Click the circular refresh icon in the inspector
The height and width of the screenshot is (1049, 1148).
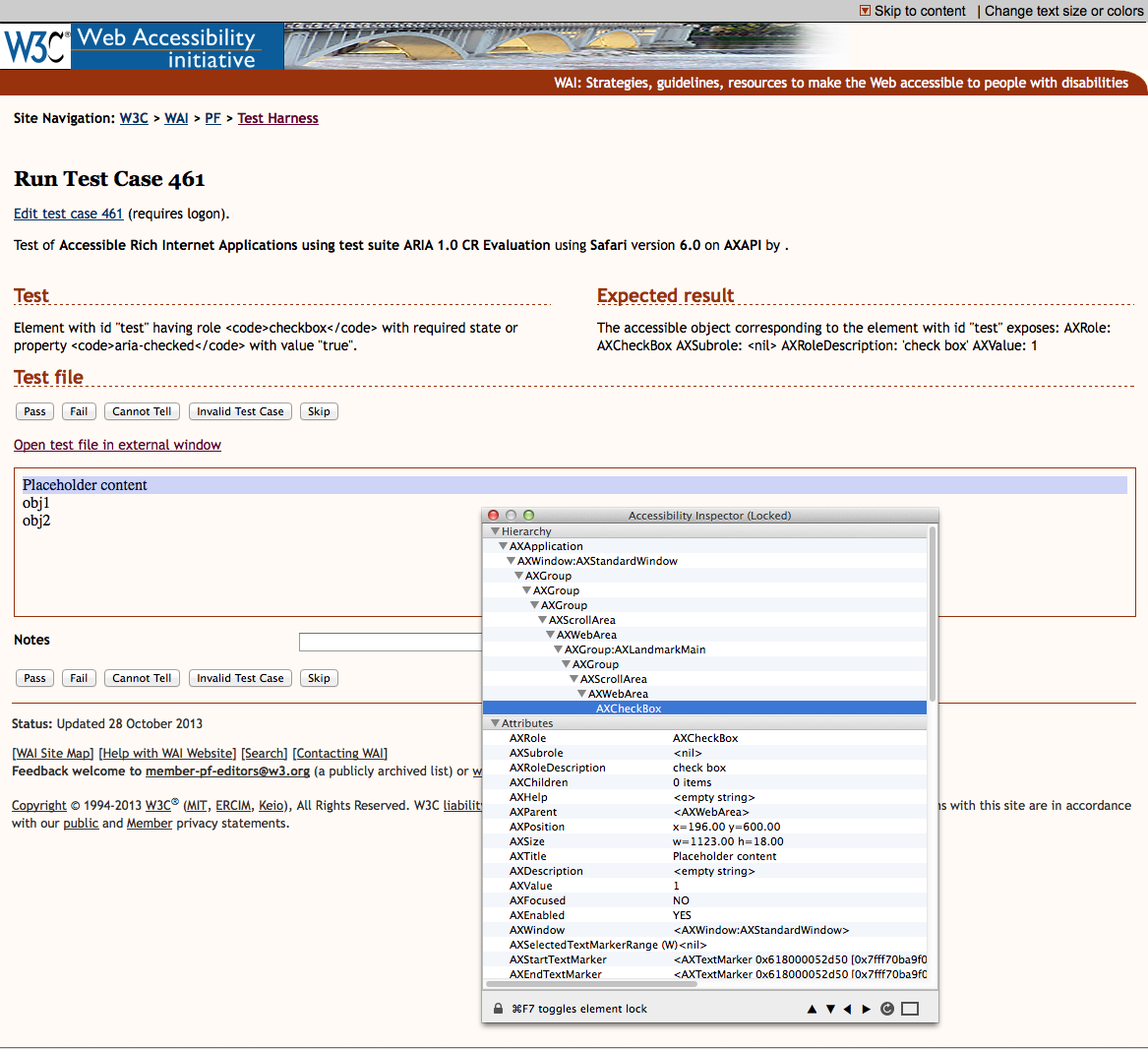tap(887, 1009)
